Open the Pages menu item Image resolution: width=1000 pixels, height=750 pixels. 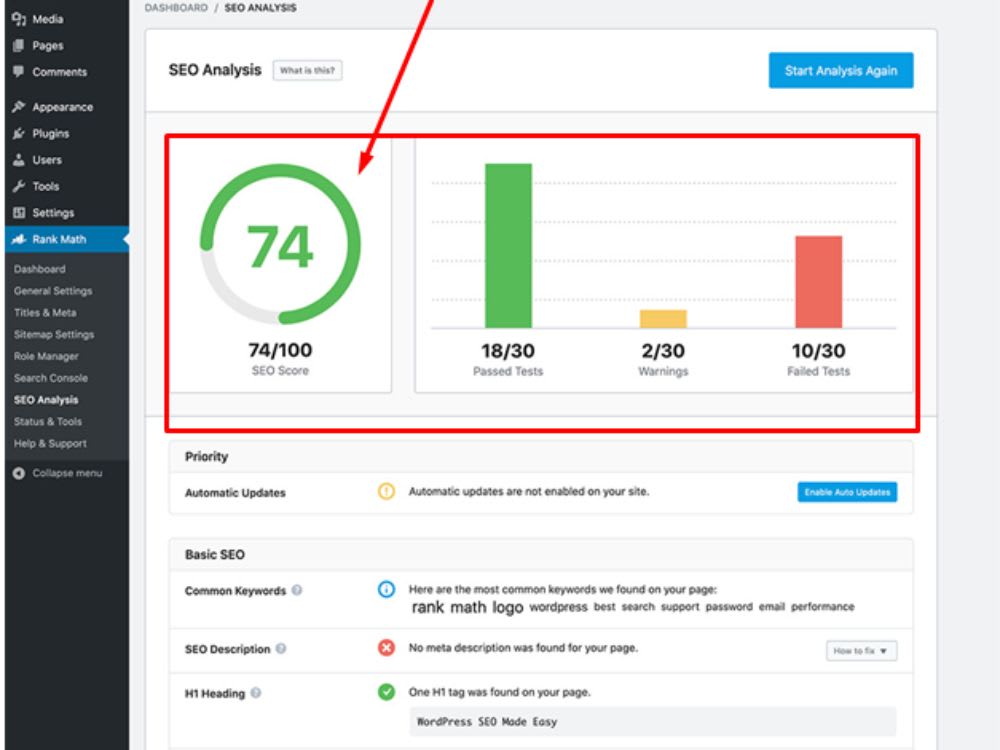click(x=66, y=45)
